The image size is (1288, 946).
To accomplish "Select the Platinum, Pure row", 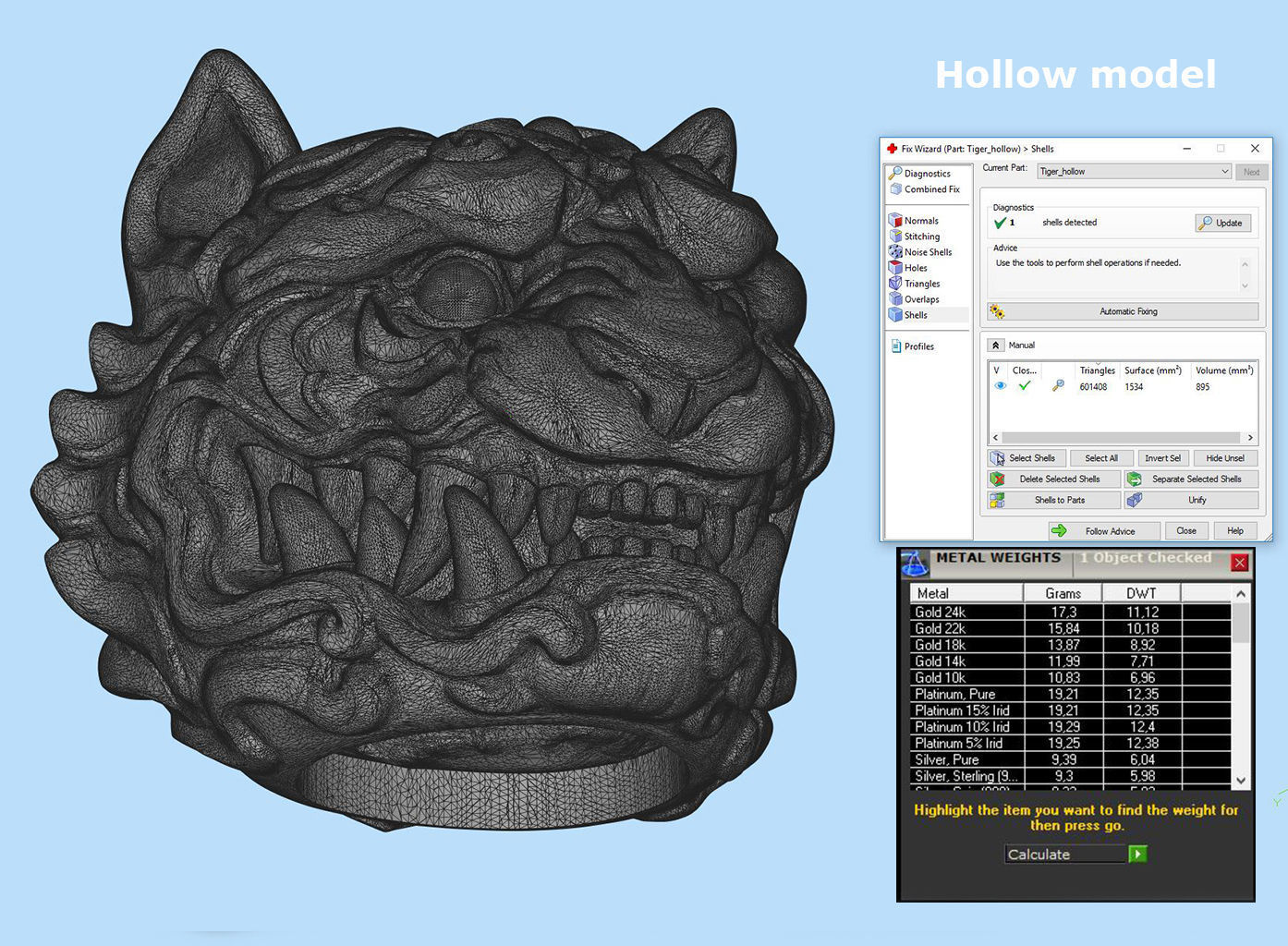I will pos(1071,694).
